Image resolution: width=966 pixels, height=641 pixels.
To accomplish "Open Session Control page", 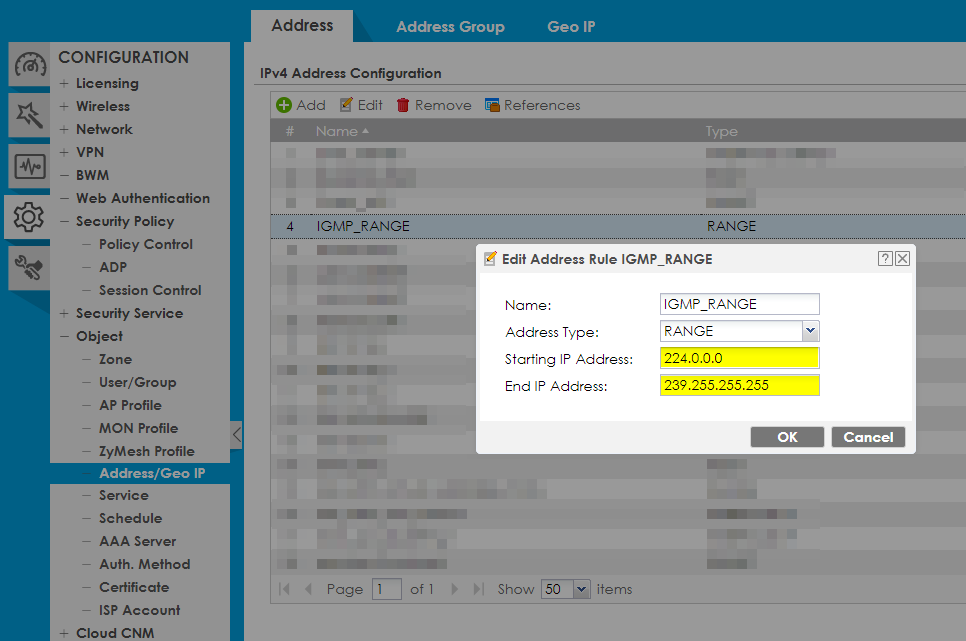I will tap(150, 290).
